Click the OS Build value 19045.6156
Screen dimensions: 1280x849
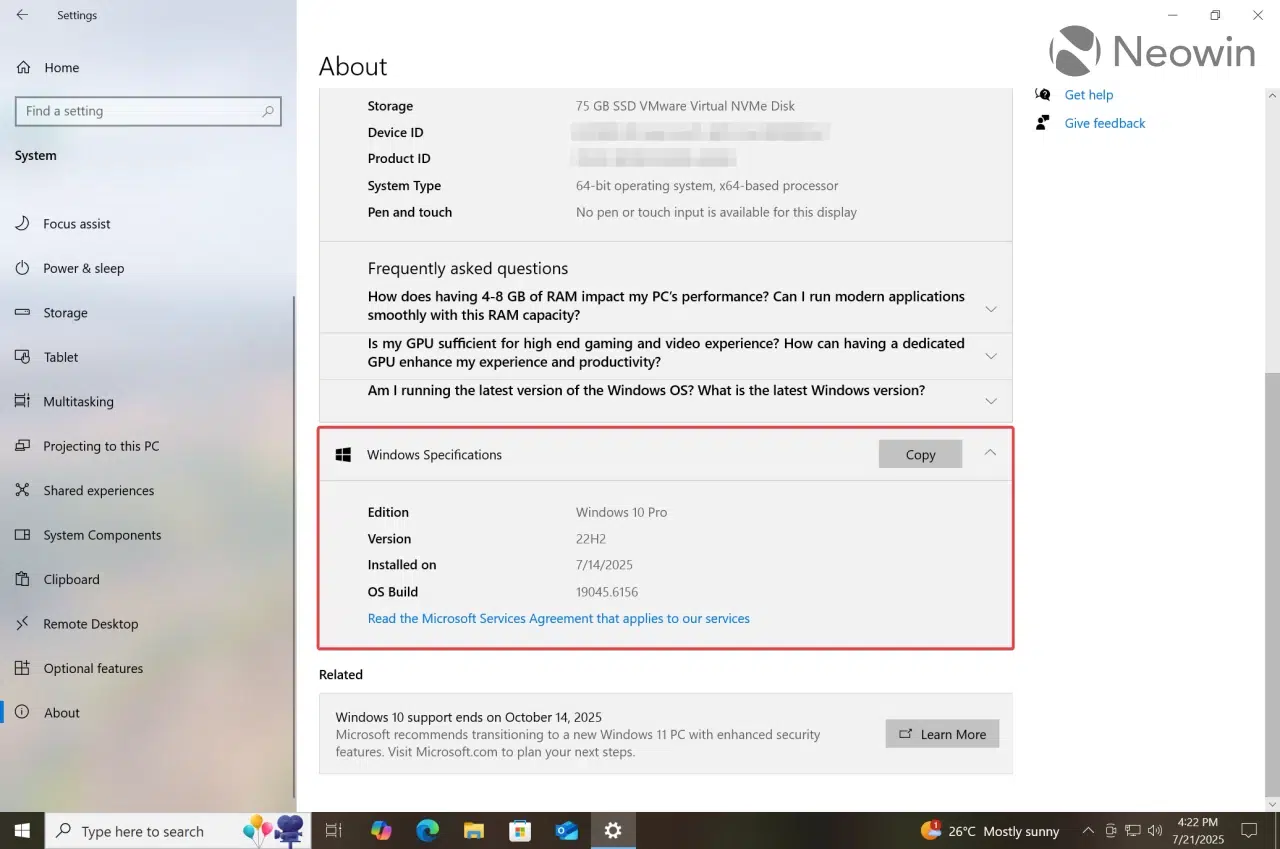click(607, 592)
